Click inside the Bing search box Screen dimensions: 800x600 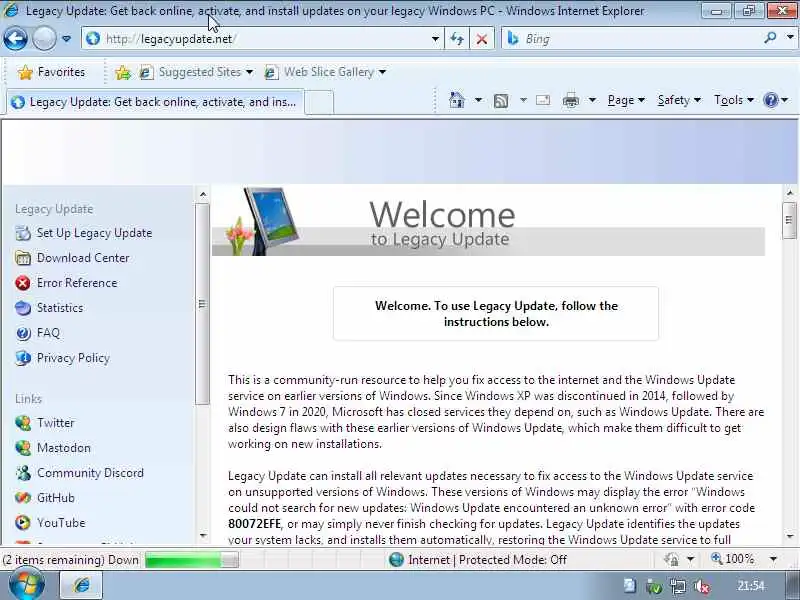633,39
